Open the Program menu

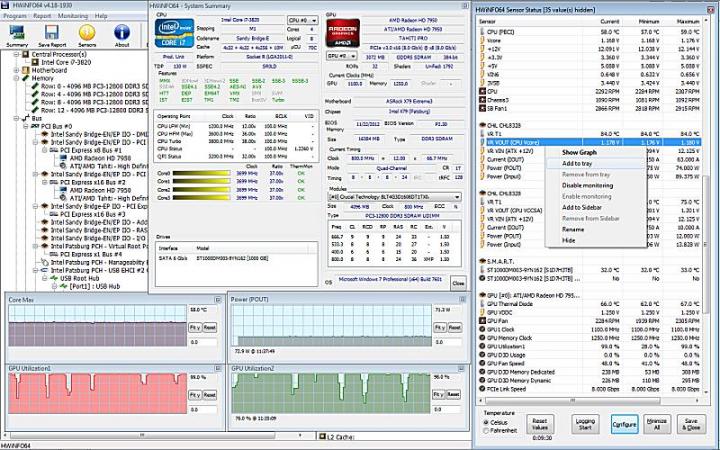tap(15, 16)
